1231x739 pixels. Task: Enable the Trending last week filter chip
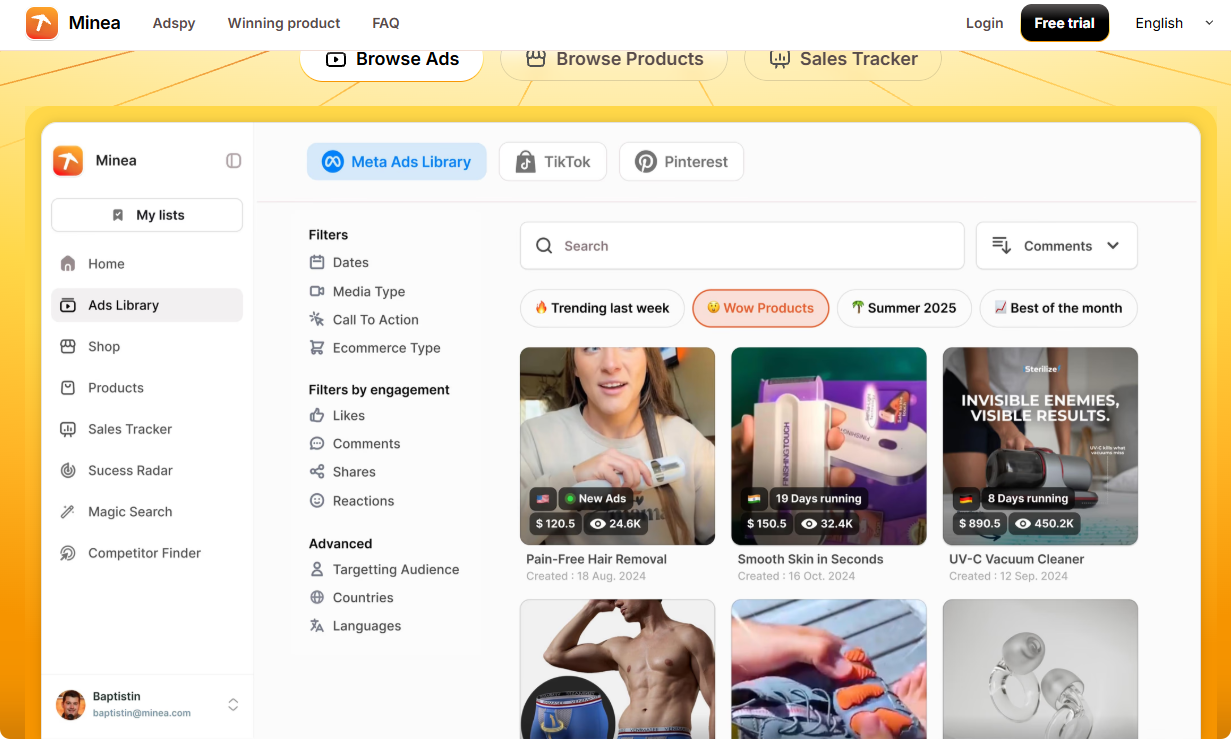click(602, 308)
